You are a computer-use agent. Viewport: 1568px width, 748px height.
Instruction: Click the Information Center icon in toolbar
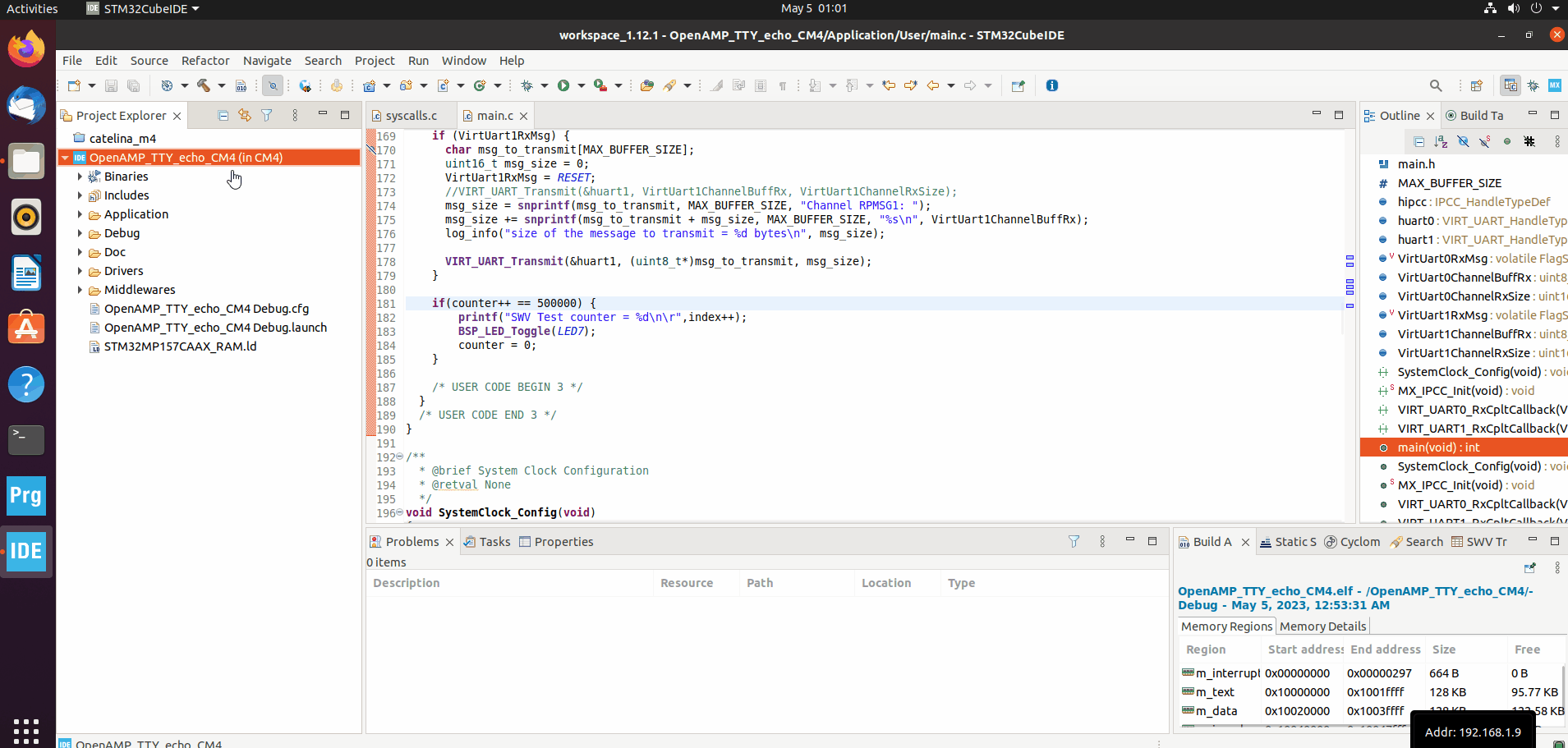coord(1052,85)
